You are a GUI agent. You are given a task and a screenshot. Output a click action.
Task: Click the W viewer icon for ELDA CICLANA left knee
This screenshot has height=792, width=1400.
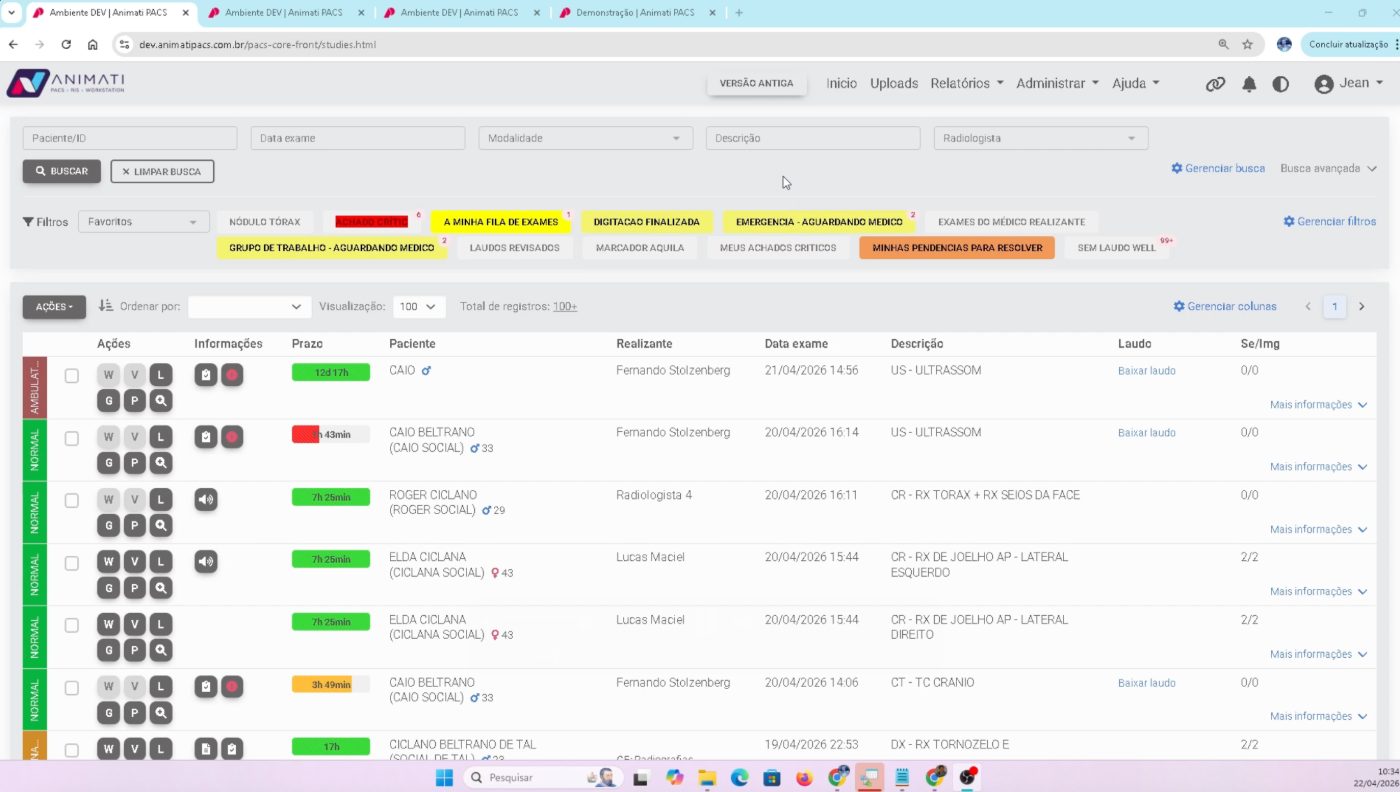pos(108,561)
